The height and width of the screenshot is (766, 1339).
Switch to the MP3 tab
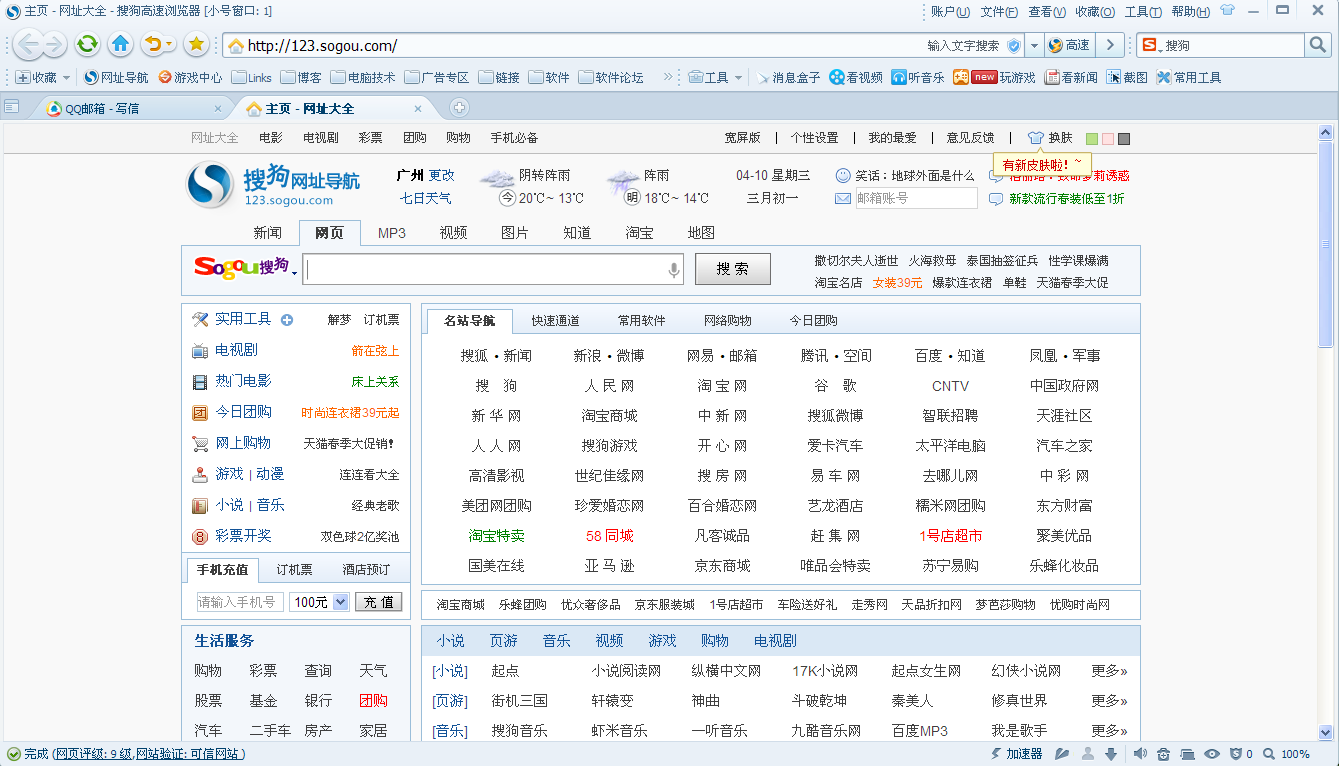390,232
